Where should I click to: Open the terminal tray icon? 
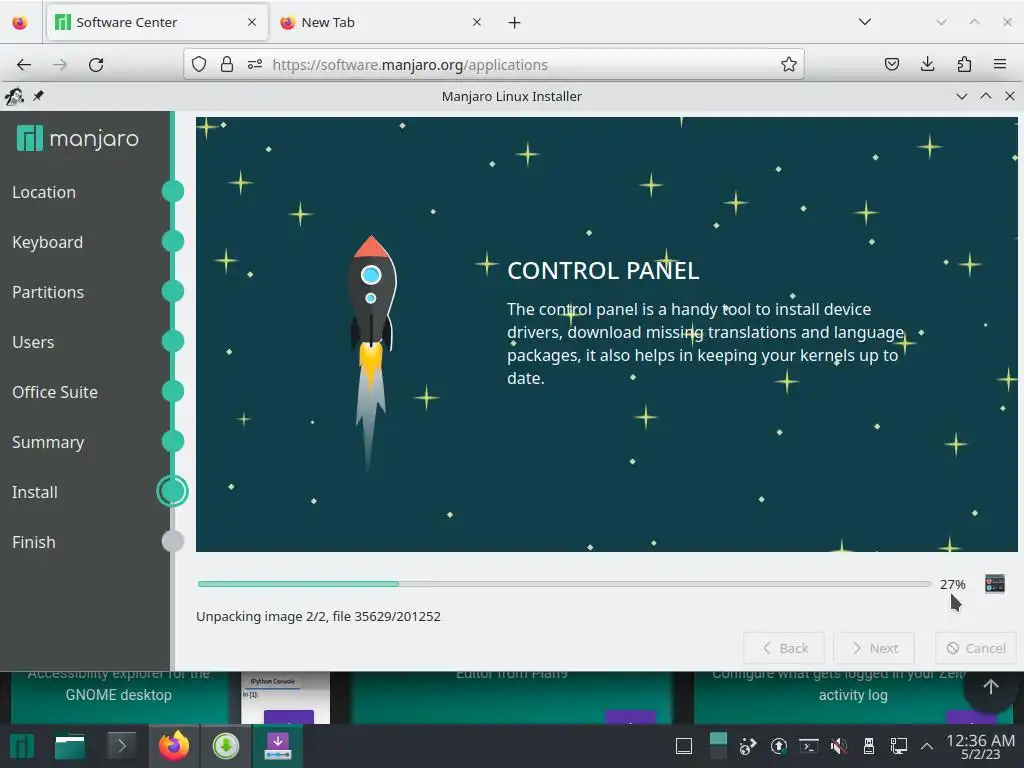click(809, 746)
